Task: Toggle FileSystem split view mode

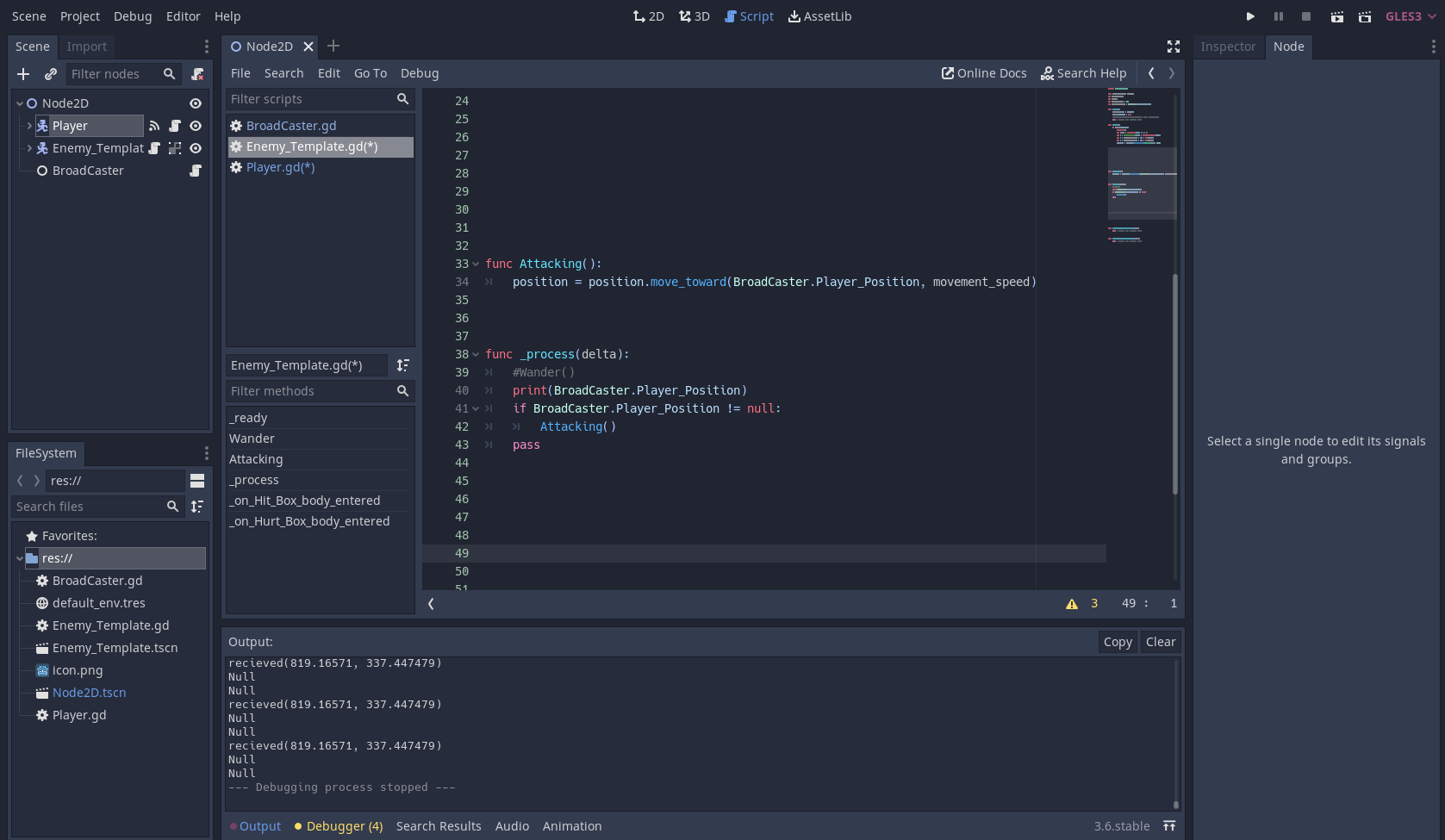Action: pos(197,481)
